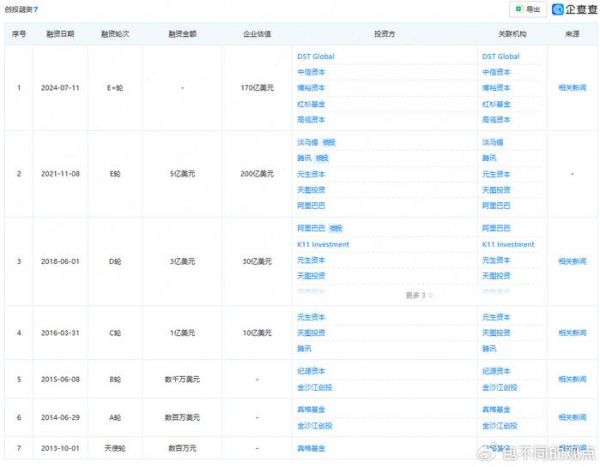Select the 融资金额 column header

(x=183, y=34)
